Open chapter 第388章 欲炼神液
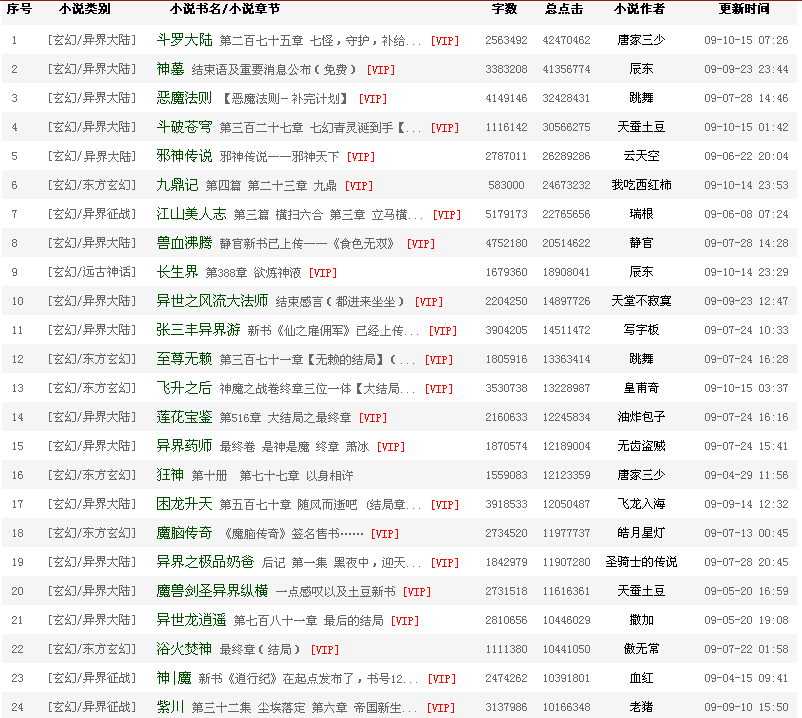Screen dimensions: 802x718 [x=253, y=273]
